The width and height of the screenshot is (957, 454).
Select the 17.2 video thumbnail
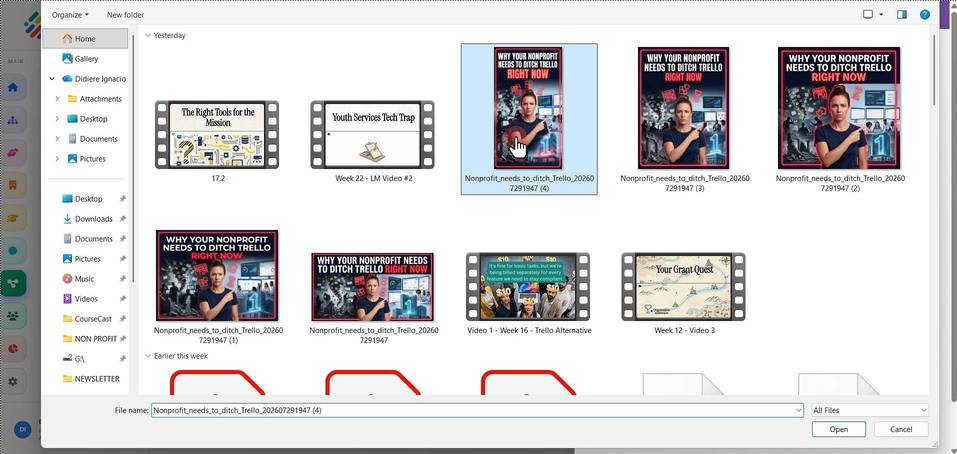click(x=217, y=135)
